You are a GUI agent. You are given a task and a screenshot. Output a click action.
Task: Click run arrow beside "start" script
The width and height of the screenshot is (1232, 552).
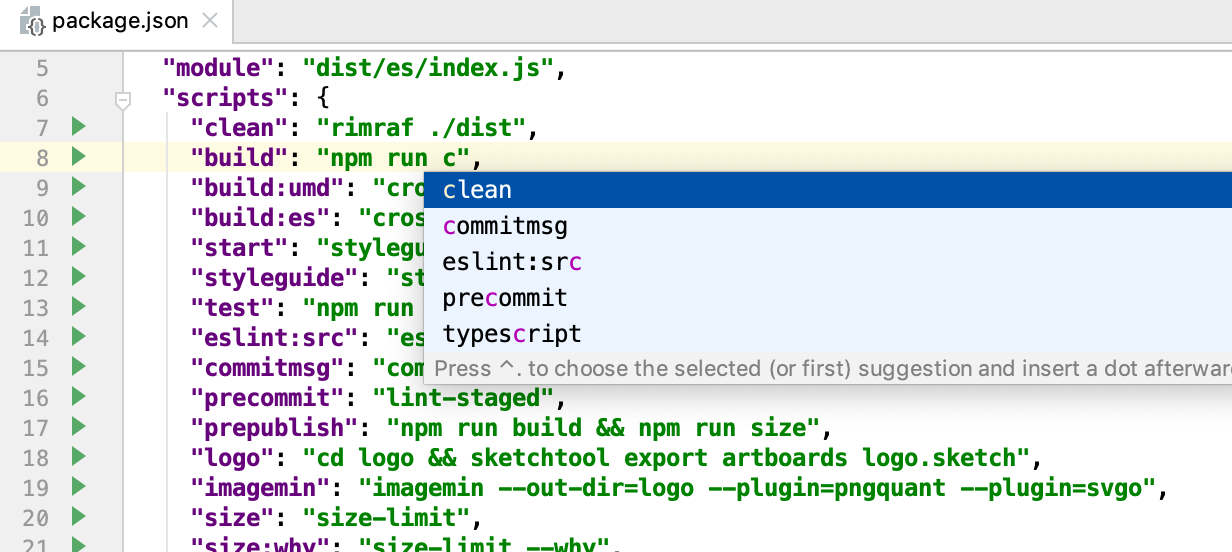point(79,247)
